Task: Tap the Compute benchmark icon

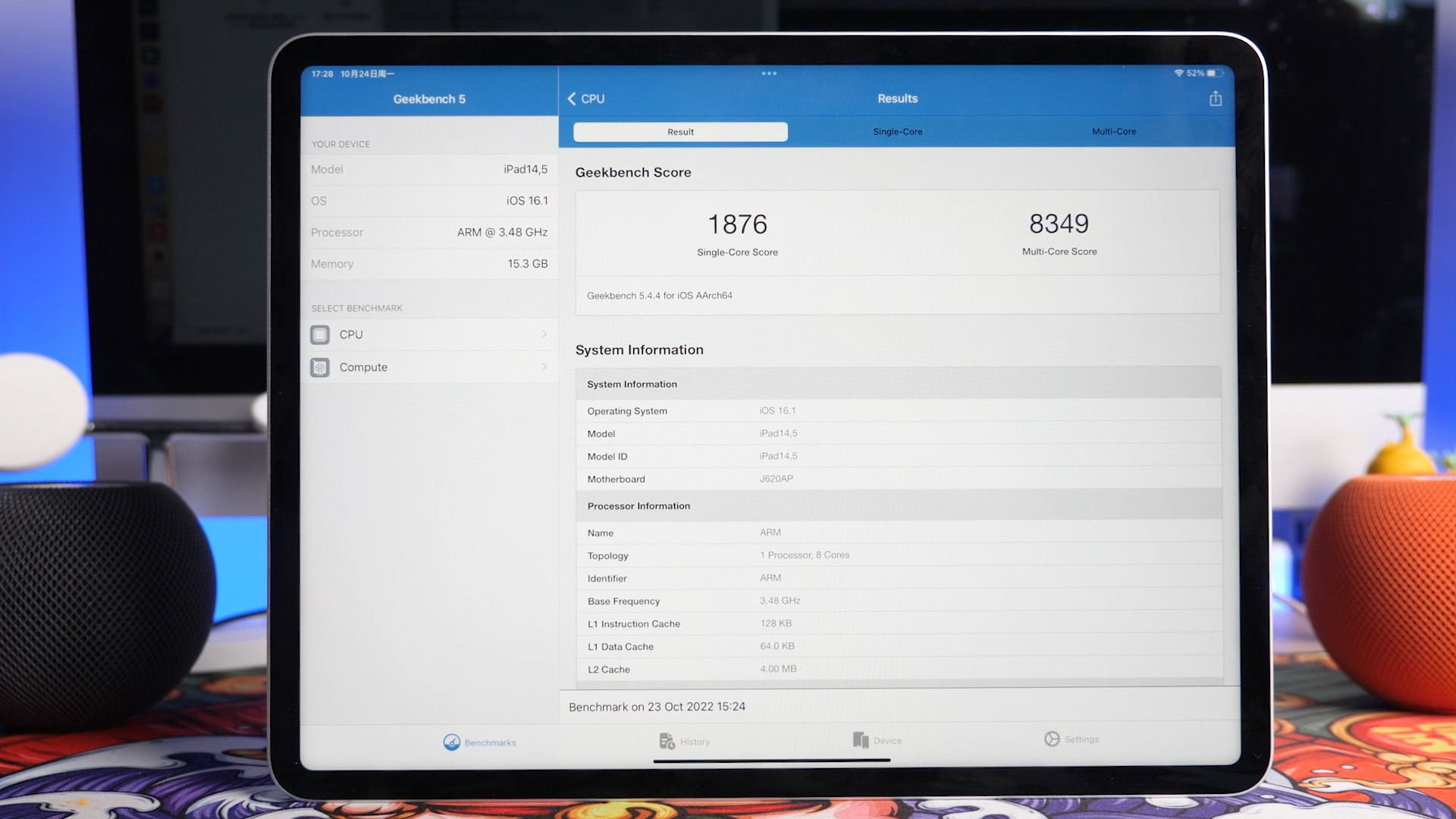Action: point(320,368)
